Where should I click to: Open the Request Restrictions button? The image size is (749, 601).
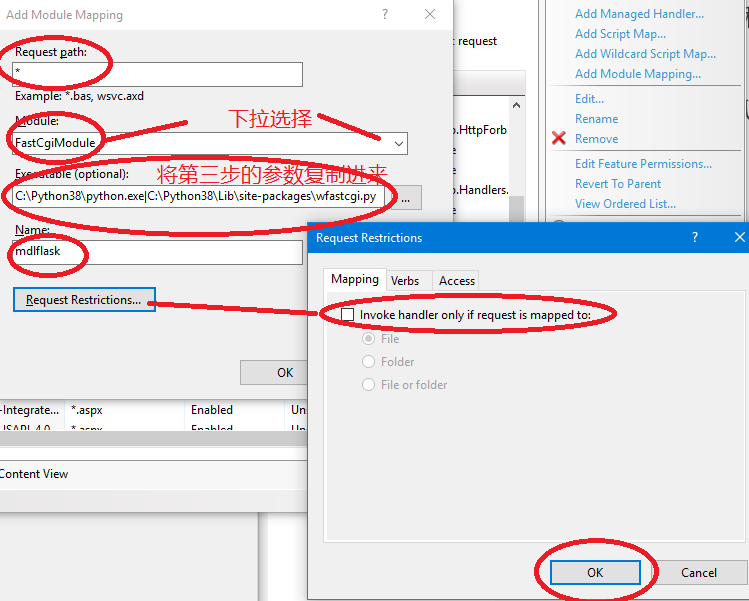tap(84, 300)
